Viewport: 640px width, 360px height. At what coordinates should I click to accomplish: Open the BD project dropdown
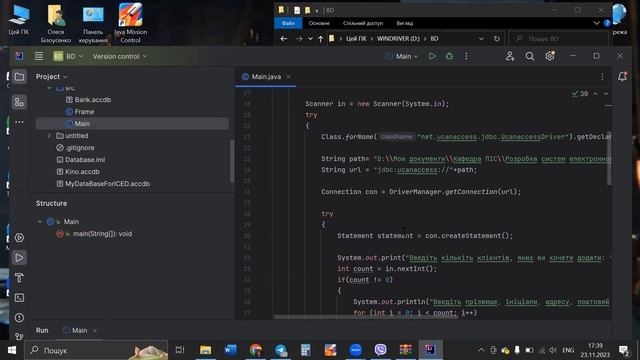[68, 56]
